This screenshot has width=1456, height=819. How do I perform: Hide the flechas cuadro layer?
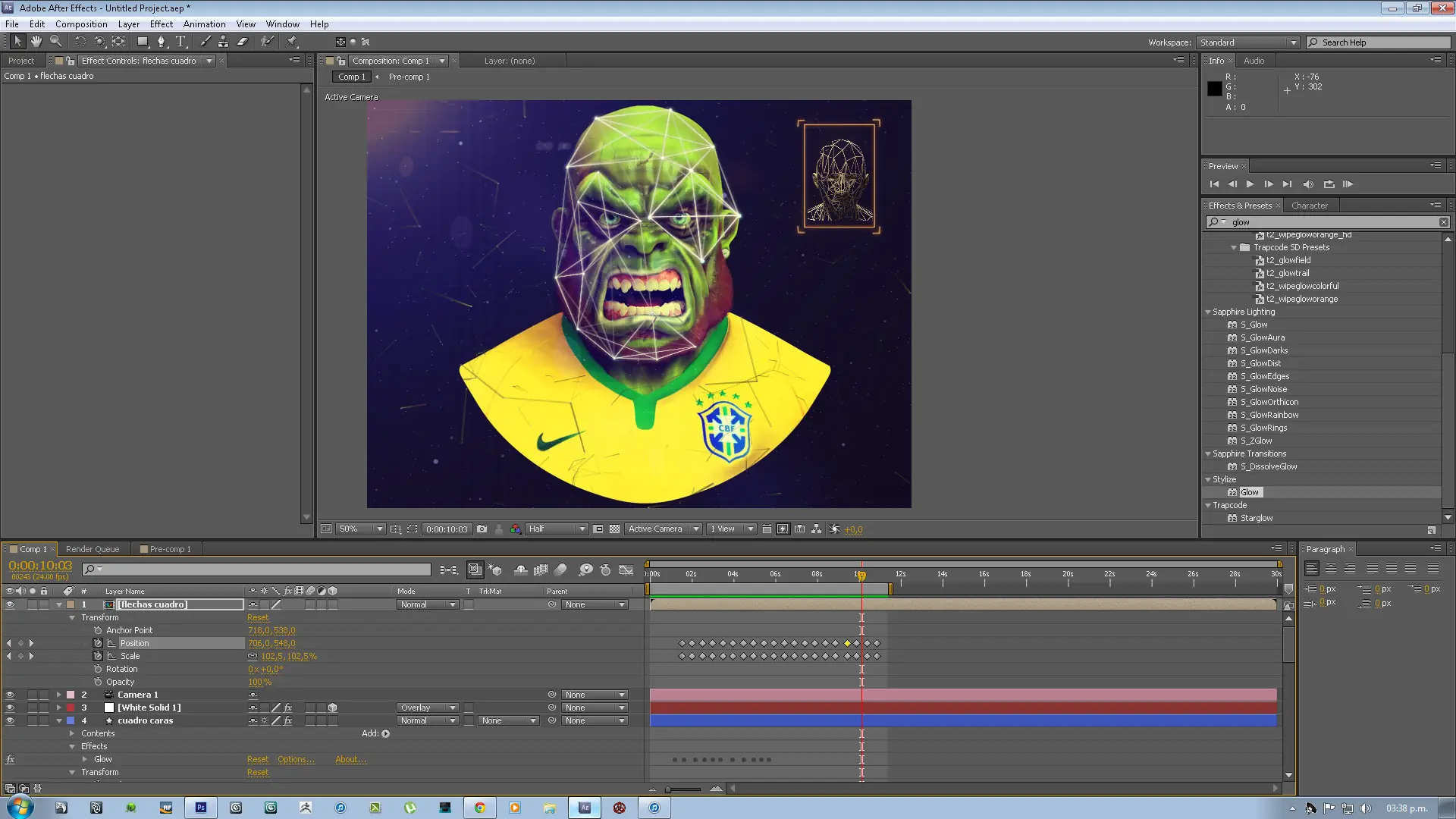pos(10,604)
